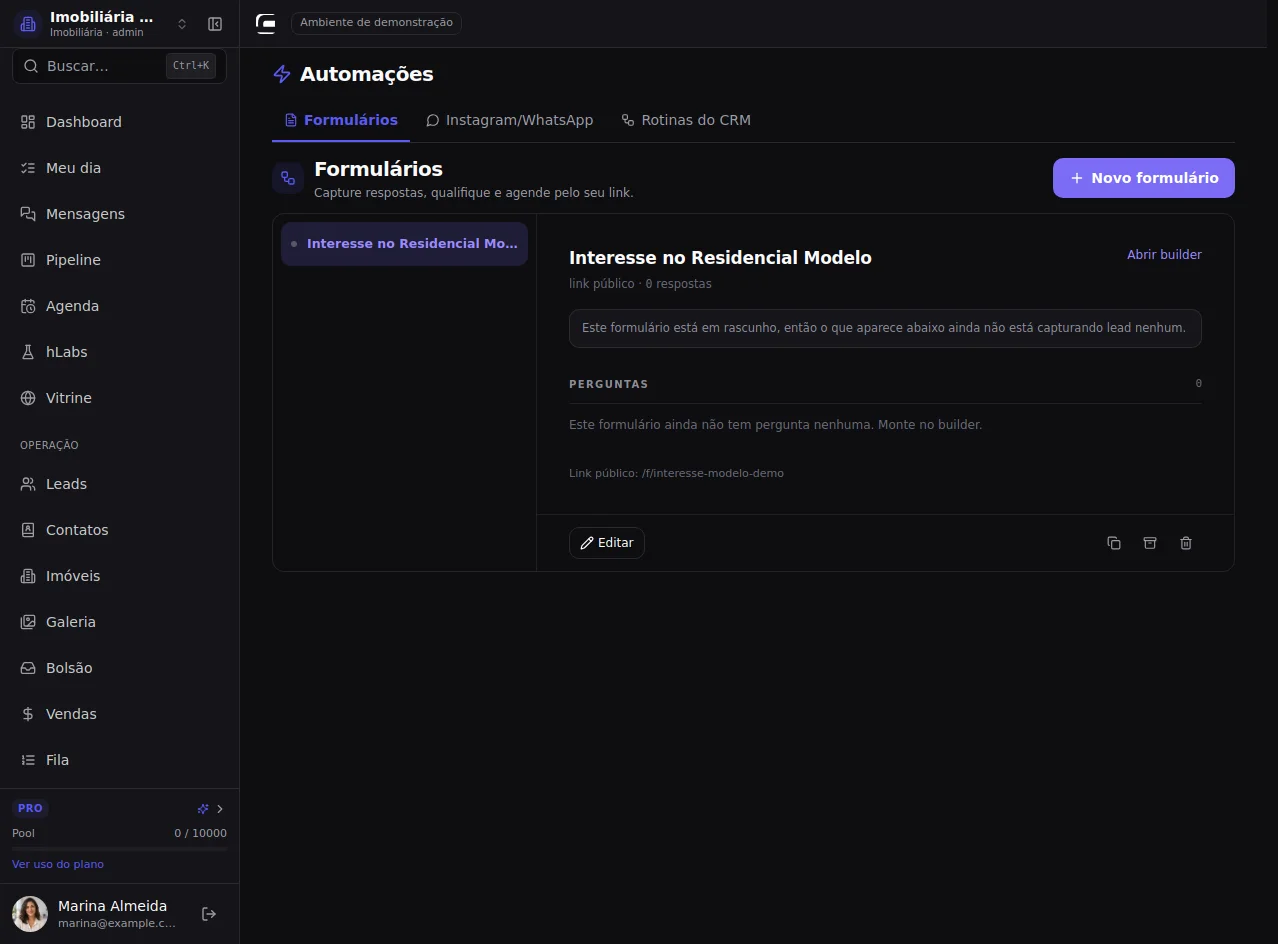This screenshot has height=944, width=1278.
Task: Click the Editar button
Action: pyautogui.click(x=607, y=543)
